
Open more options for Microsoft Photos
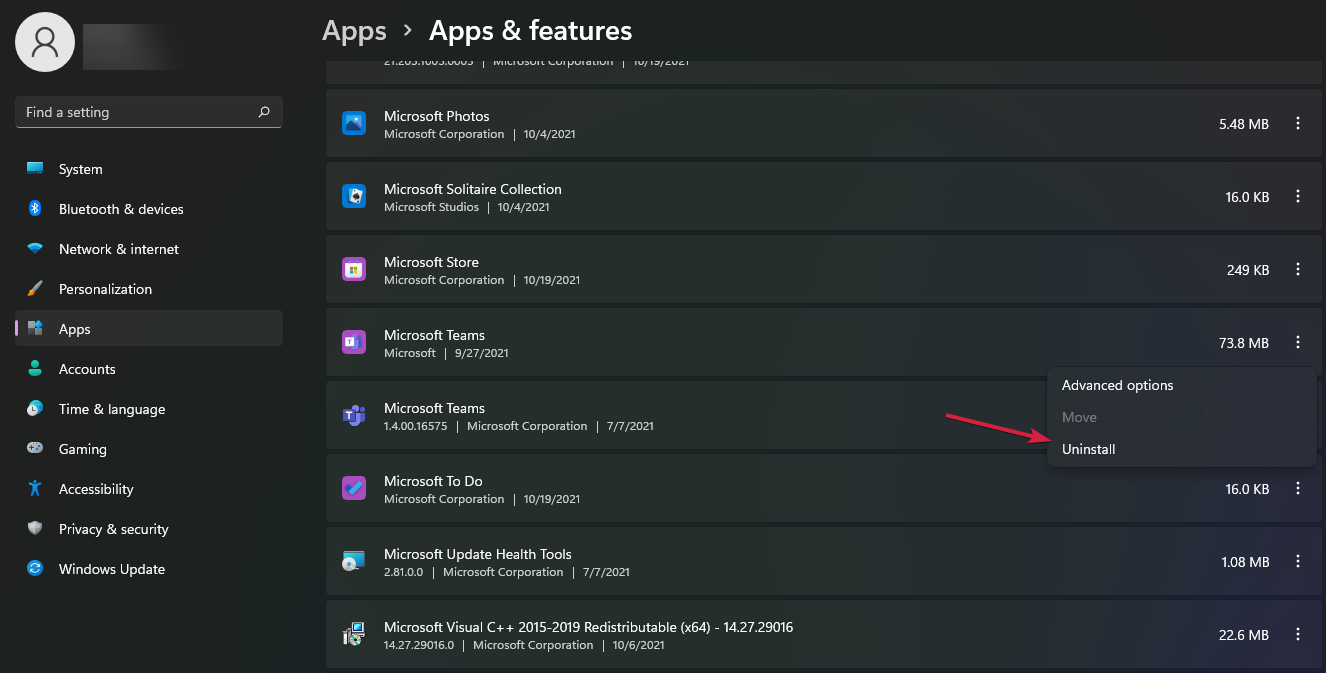(x=1298, y=124)
